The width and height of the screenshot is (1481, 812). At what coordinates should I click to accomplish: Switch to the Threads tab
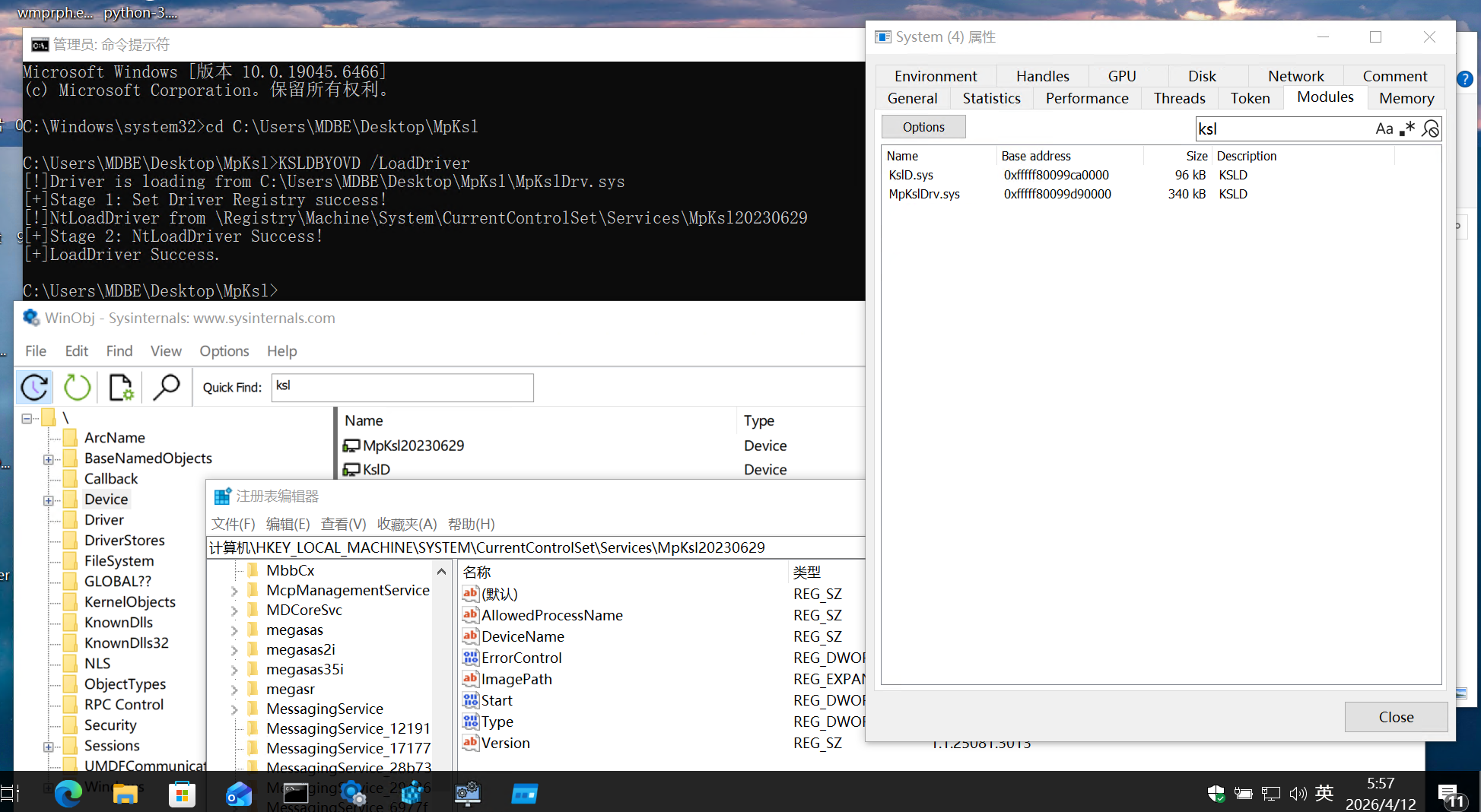(1179, 98)
